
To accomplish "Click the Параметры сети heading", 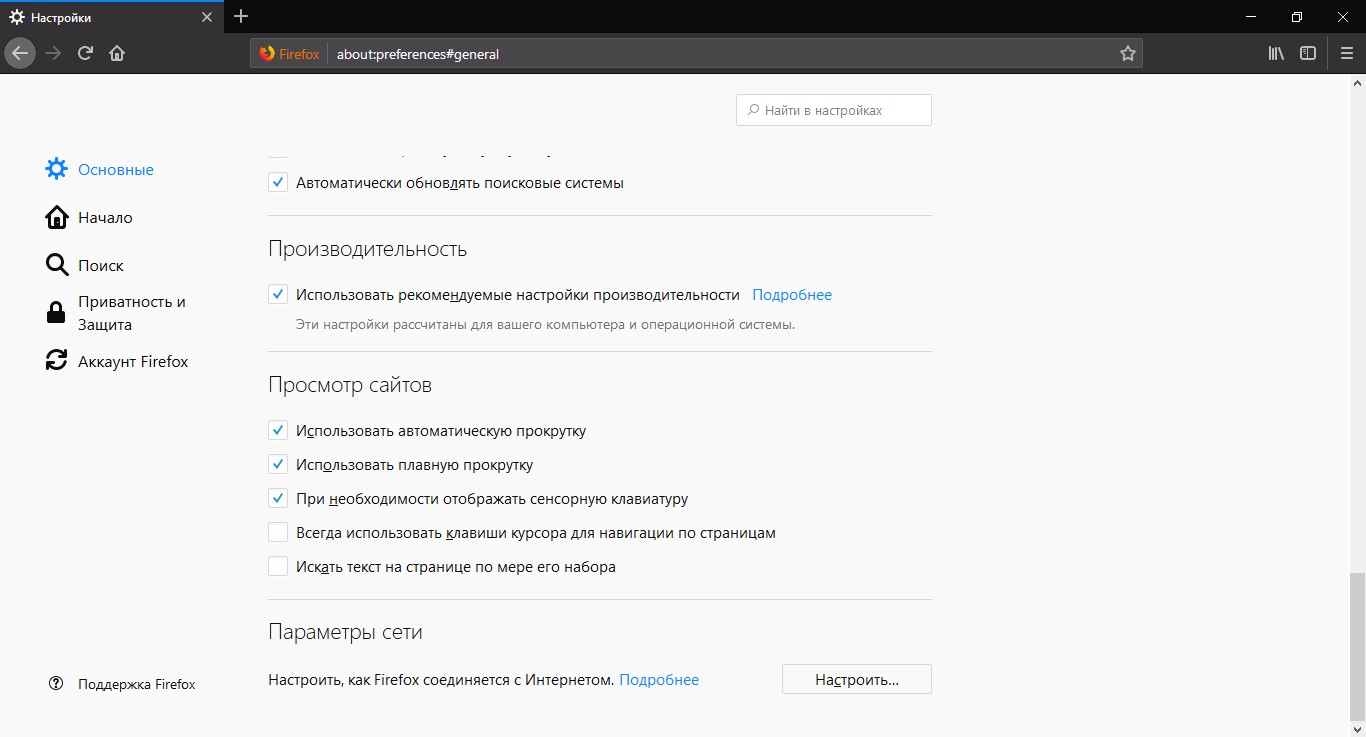I will tap(345, 633).
